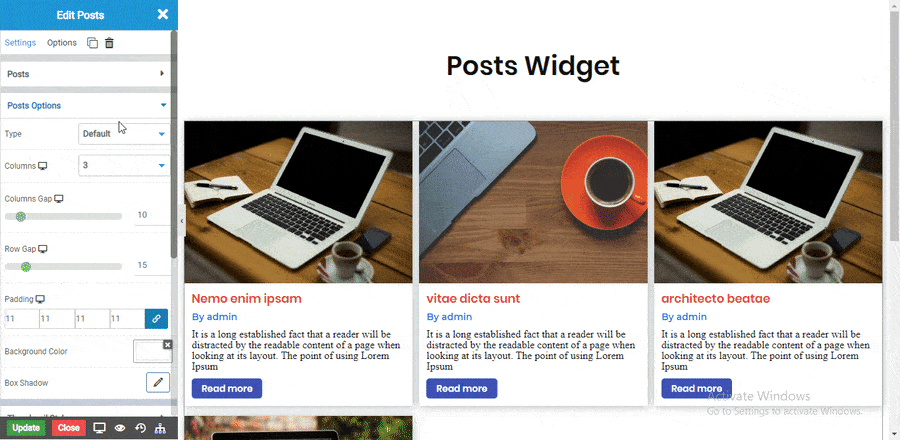Screen dimensions: 900x440
Task: Clear Background Color with the small x
Action: pyautogui.click(x=168, y=344)
